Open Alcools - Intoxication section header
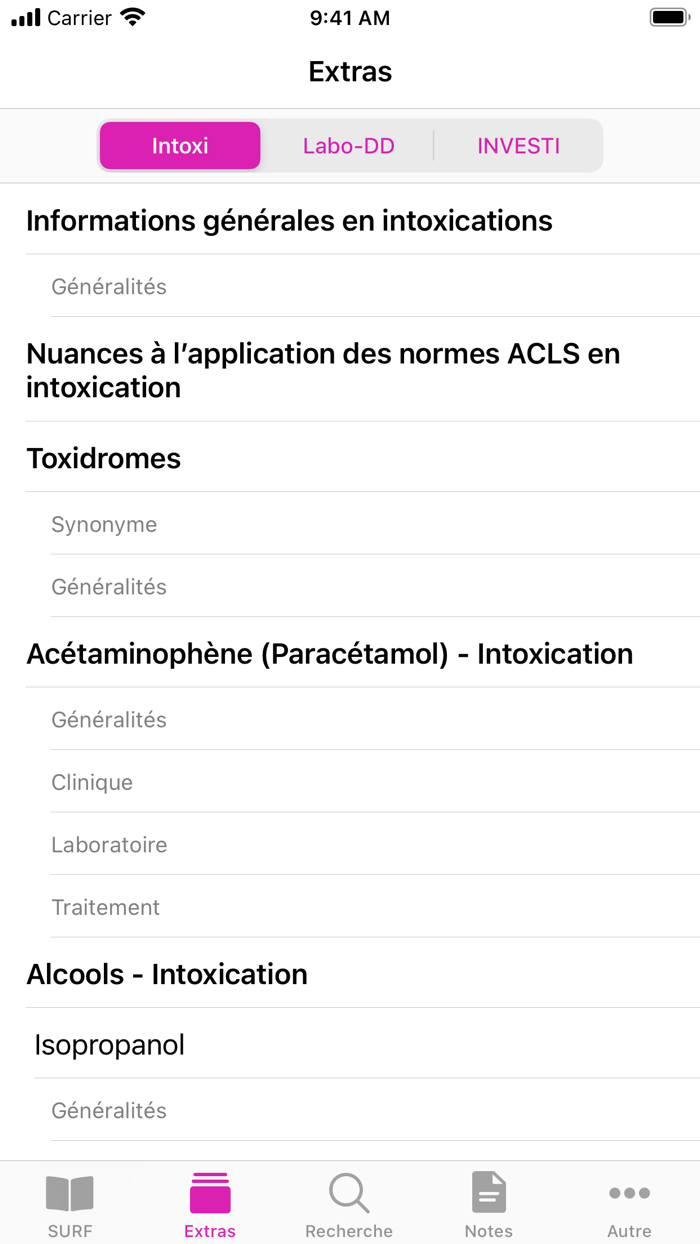This screenshot has width=700, height=1244. click(x=167, y=975)
